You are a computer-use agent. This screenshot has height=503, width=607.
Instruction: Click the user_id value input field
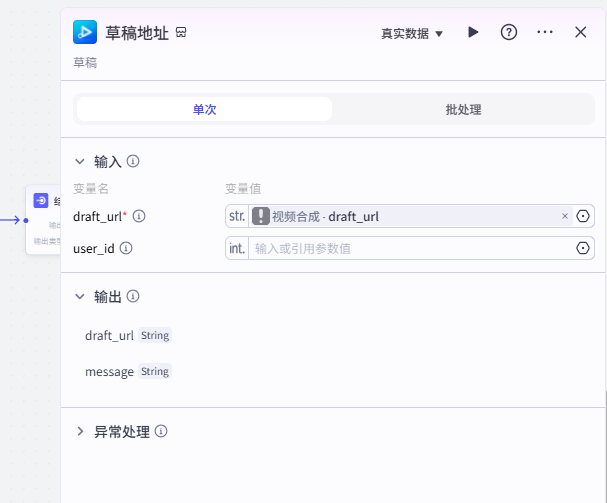click(x=412, y=248)
